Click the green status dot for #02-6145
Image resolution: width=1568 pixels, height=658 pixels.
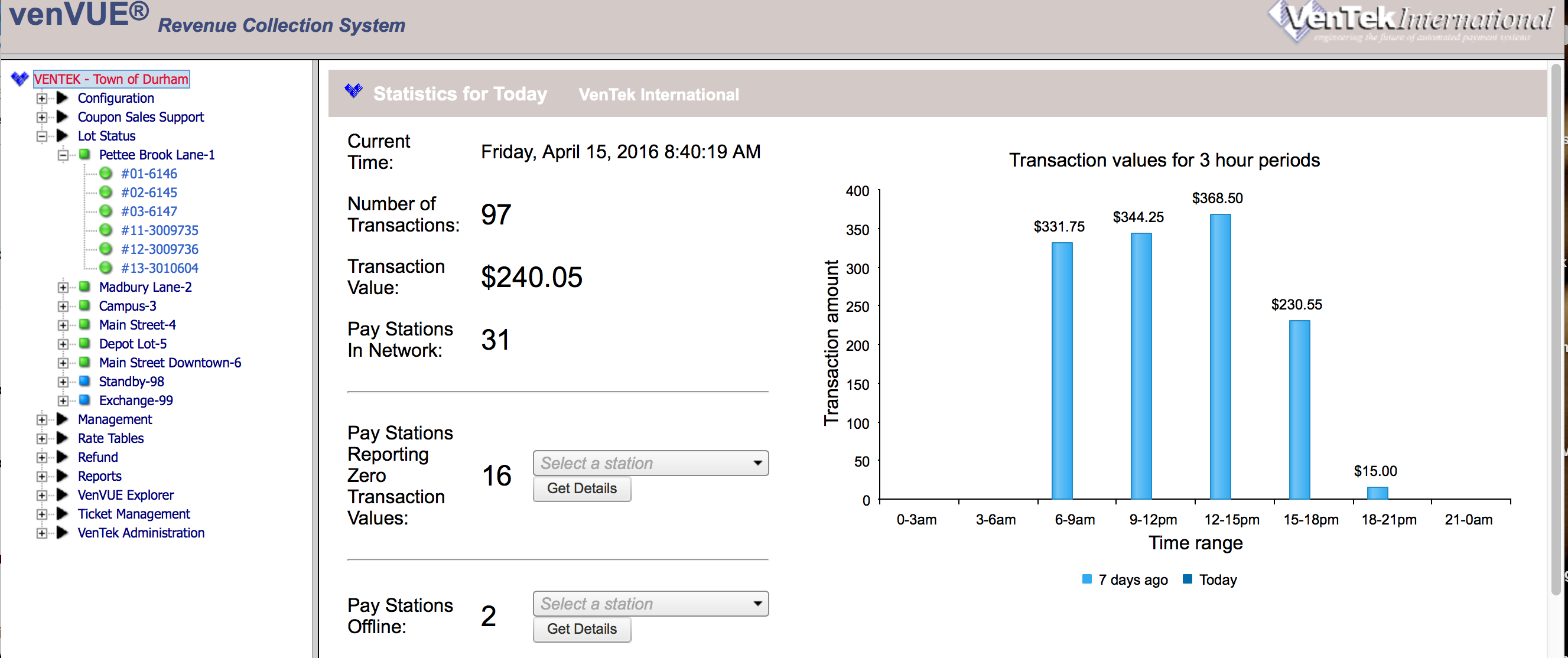tap(106, 193)
